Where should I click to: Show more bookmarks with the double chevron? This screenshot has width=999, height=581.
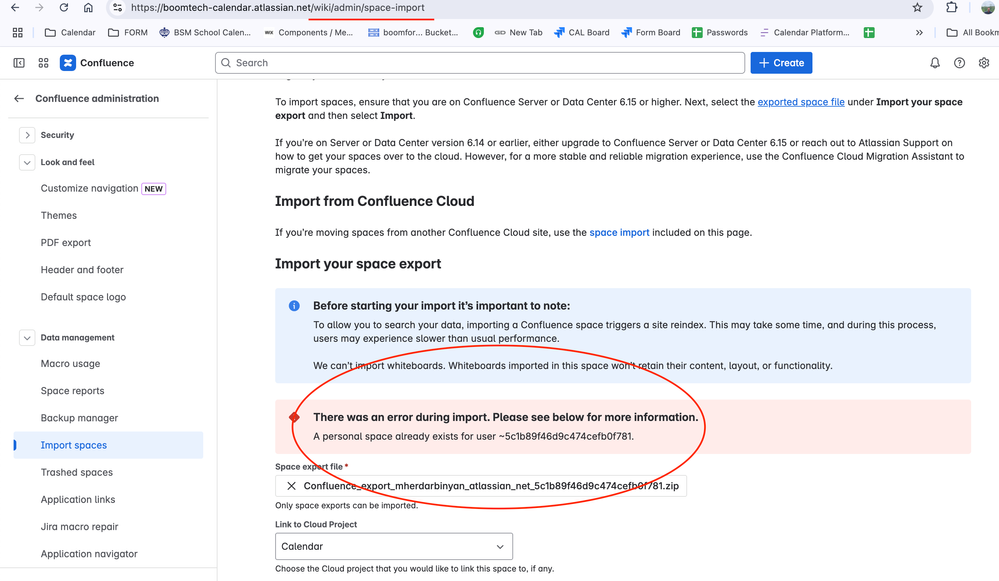coord(919,32)
